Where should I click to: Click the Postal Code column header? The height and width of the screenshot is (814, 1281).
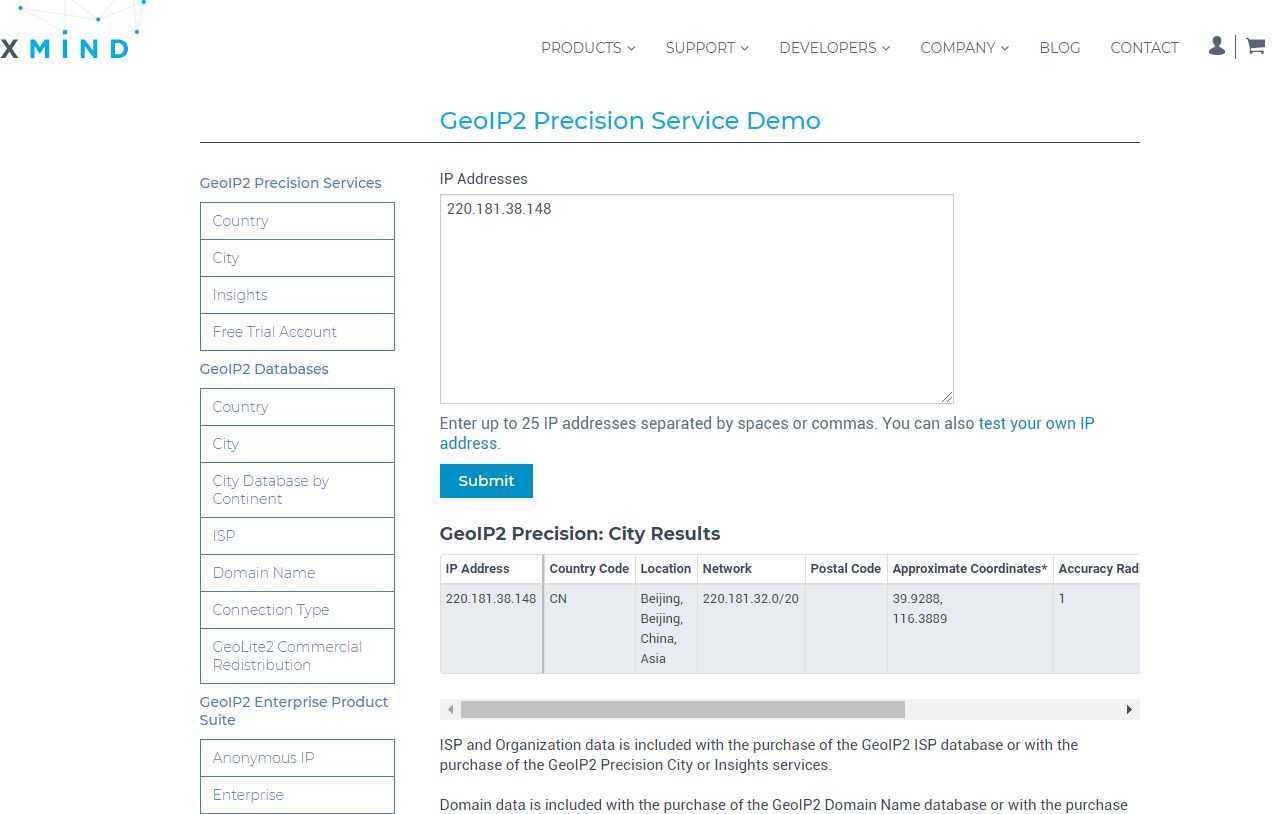tap(846, 569)
